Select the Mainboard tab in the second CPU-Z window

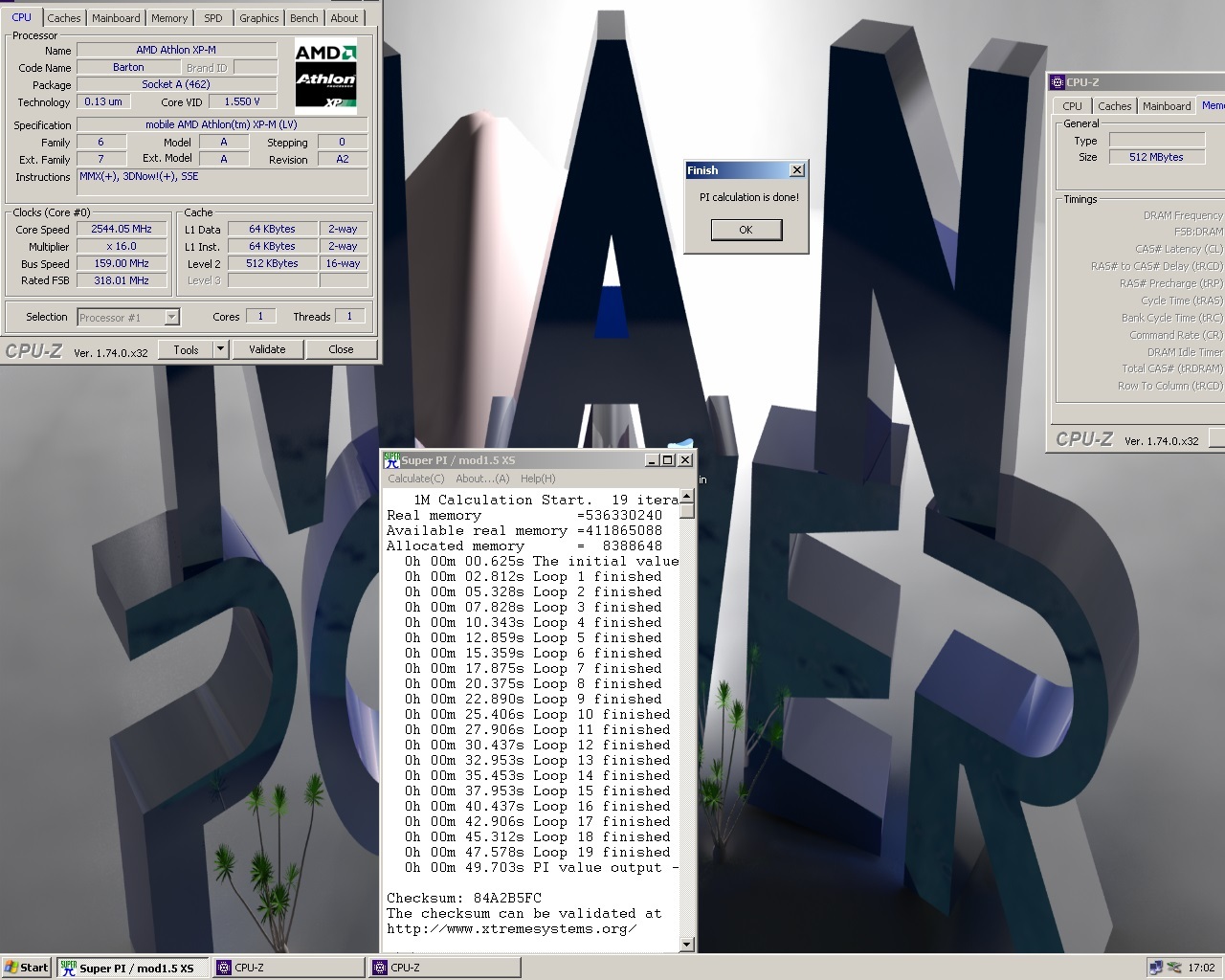click(1167, 106)
